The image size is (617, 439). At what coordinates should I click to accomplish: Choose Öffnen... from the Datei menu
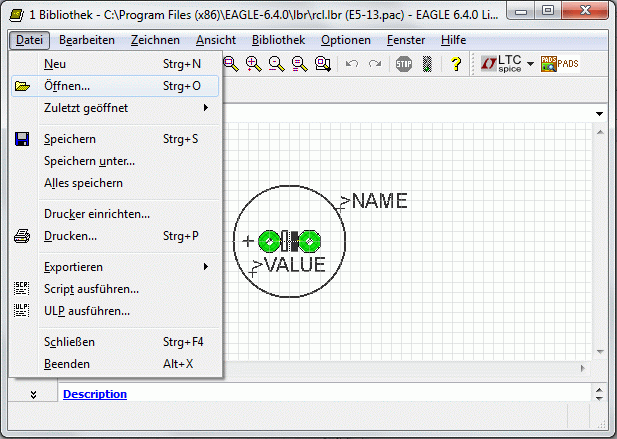pos(115,86)
